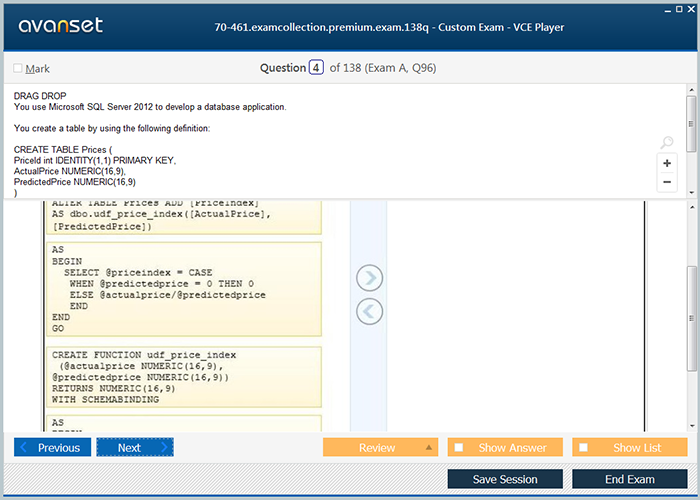The width and height of the screenshot is (700, 500).
Task: Click the question text scrollbar thumb
Action: tap(692, 124)
